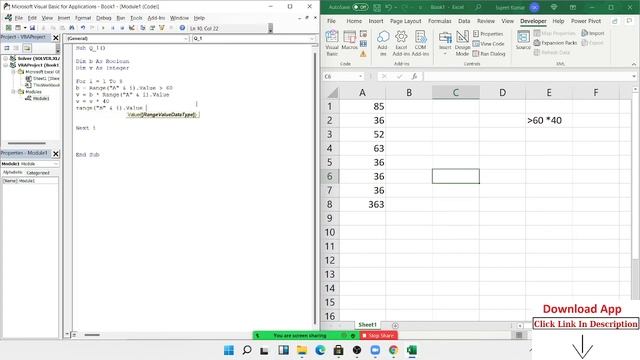The image size is (640, 360).
Task: Open Excel Add-ins gear icon
Action: pyautogui.click(x=401, y=43)
